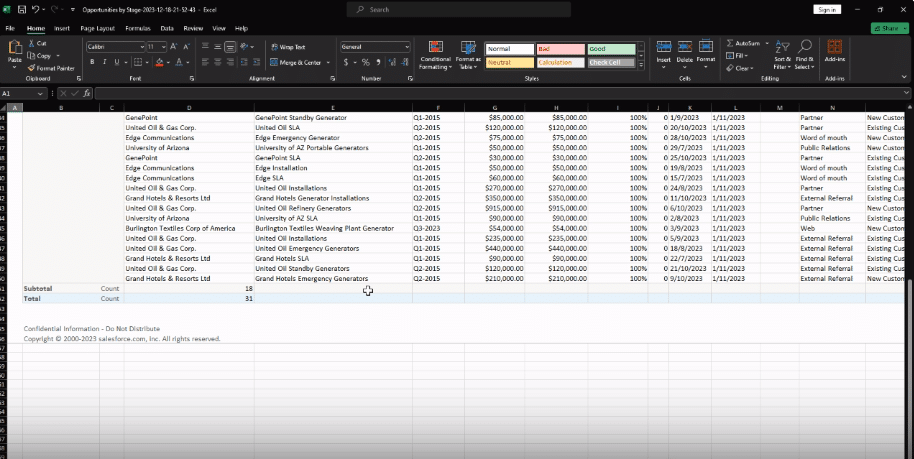Click the Paste clipboard icon
This screenshot has height=459, width=914.
[15, 48]
